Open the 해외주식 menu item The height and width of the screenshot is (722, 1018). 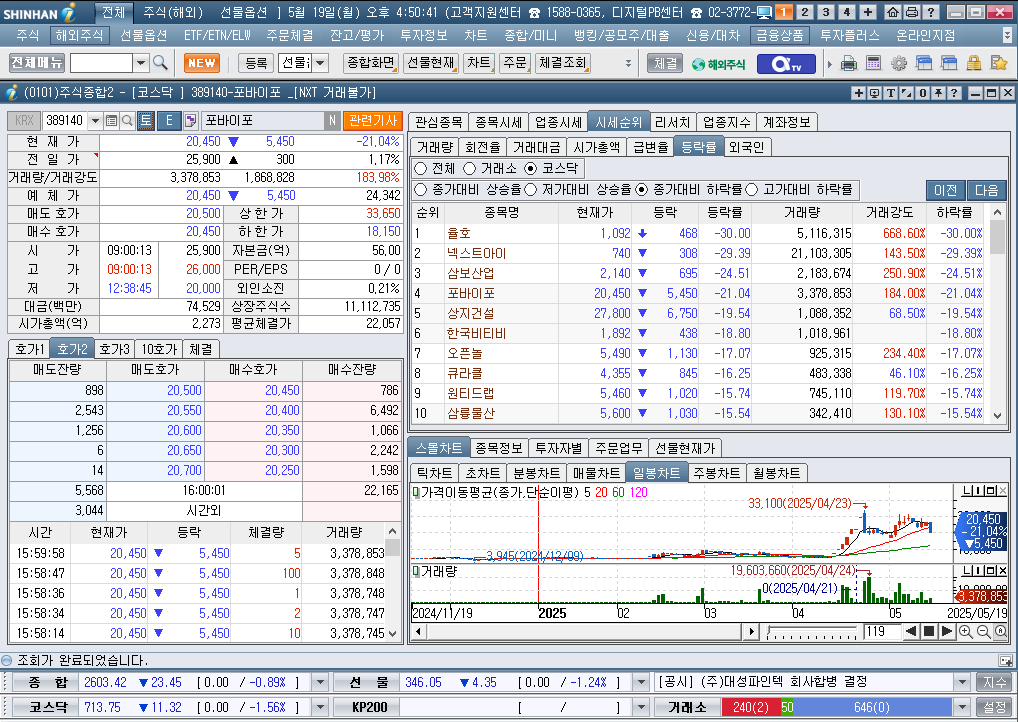tap(79, 35)
